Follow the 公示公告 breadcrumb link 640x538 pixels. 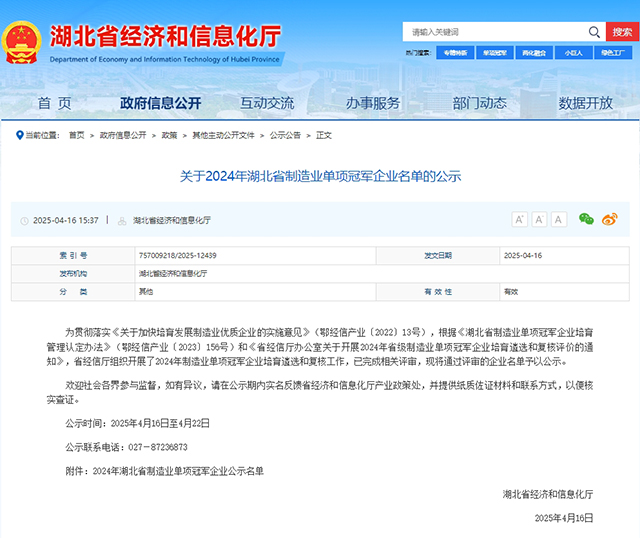click(285, 135)
